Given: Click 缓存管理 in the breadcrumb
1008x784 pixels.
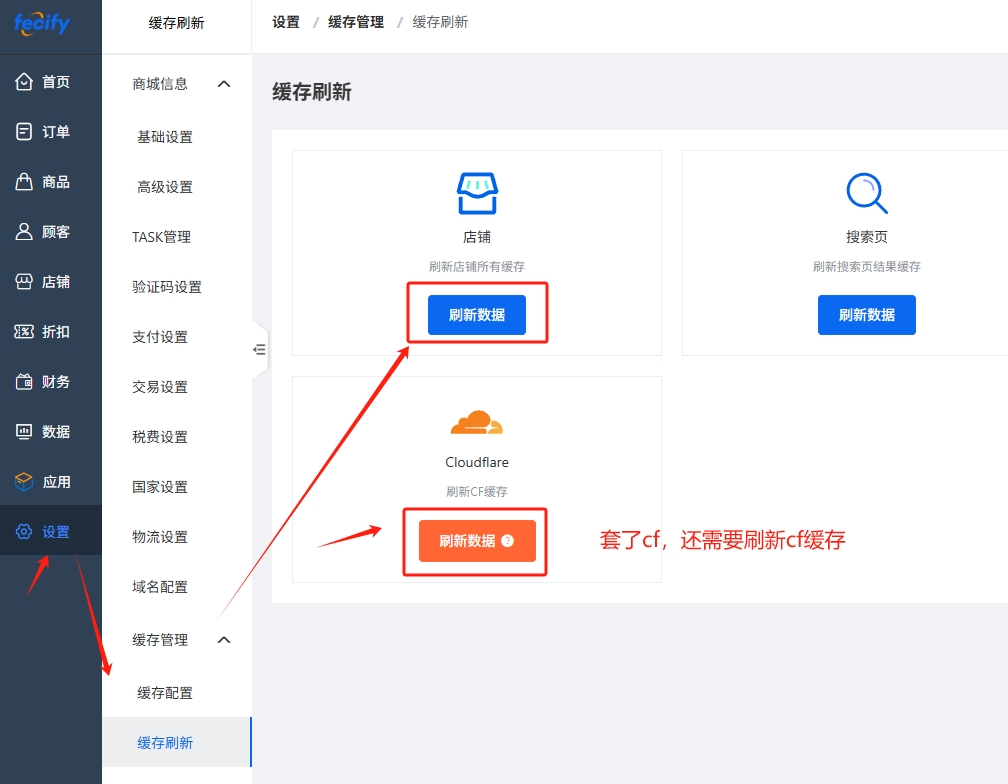Looking at the screenshot, I should point(356,22).
